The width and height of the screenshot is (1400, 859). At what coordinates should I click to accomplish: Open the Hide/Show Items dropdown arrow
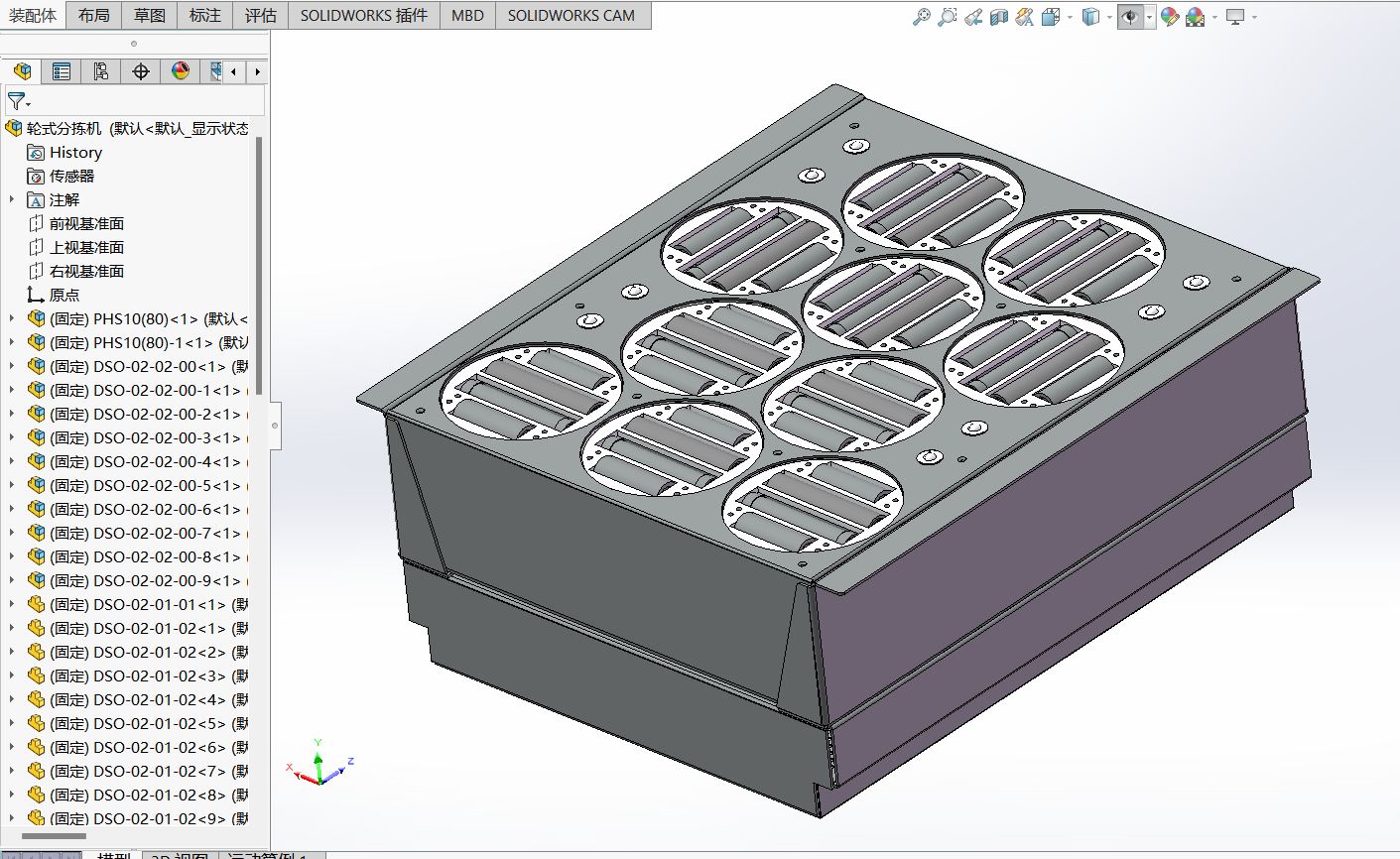(1149, 17)
